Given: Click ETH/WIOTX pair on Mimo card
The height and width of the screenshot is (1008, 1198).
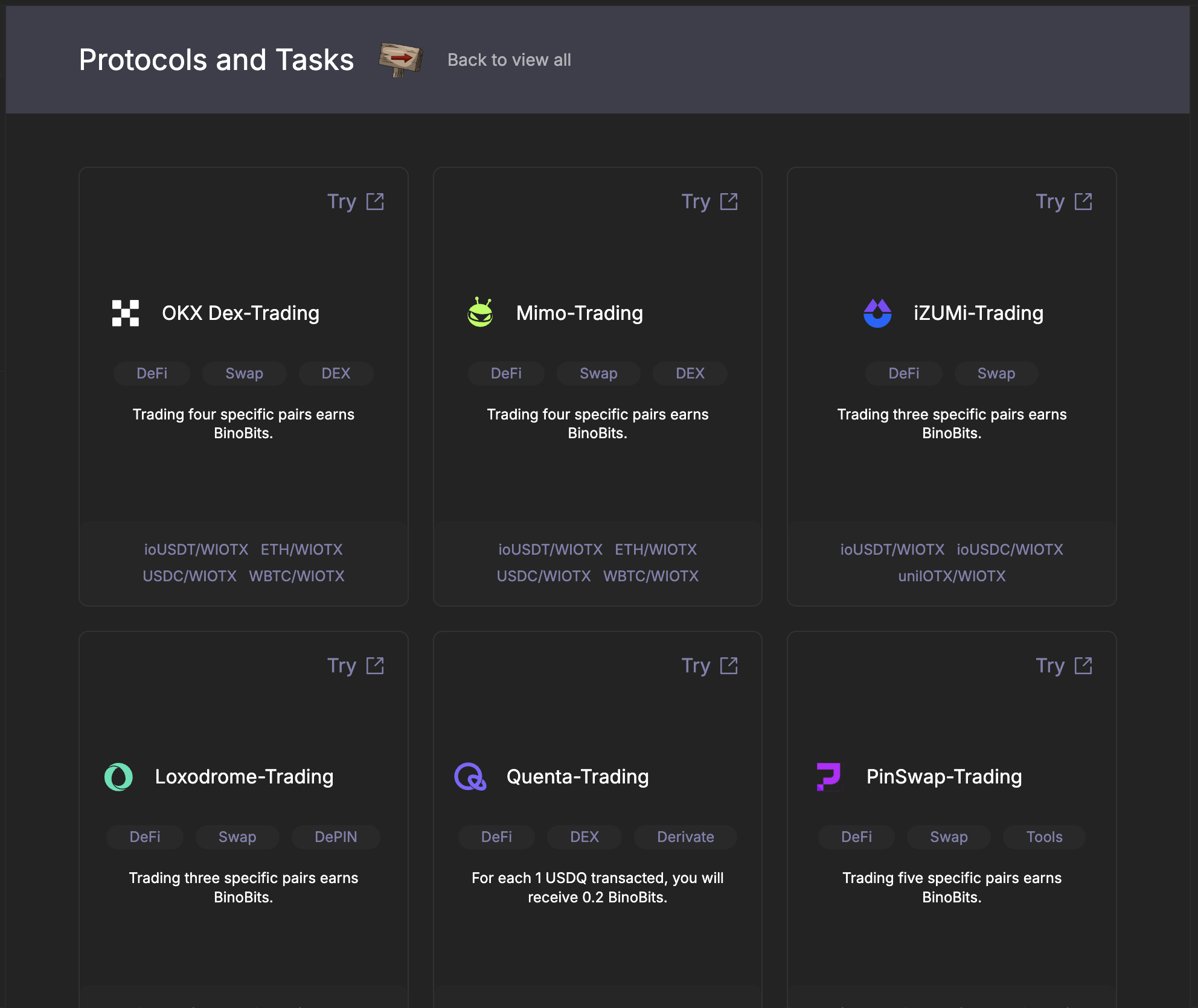Looking at the screenshot, I should 656,550.
